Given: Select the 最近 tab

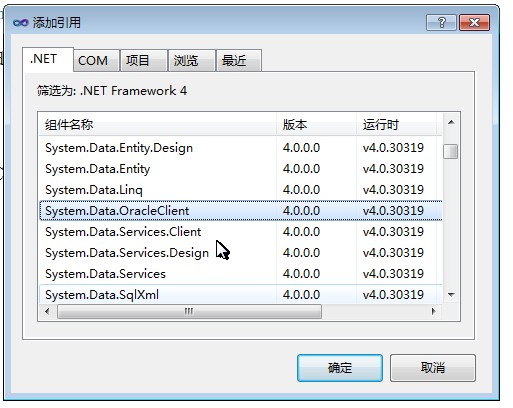Looking at the screenshot, I should tap(239, 60).
